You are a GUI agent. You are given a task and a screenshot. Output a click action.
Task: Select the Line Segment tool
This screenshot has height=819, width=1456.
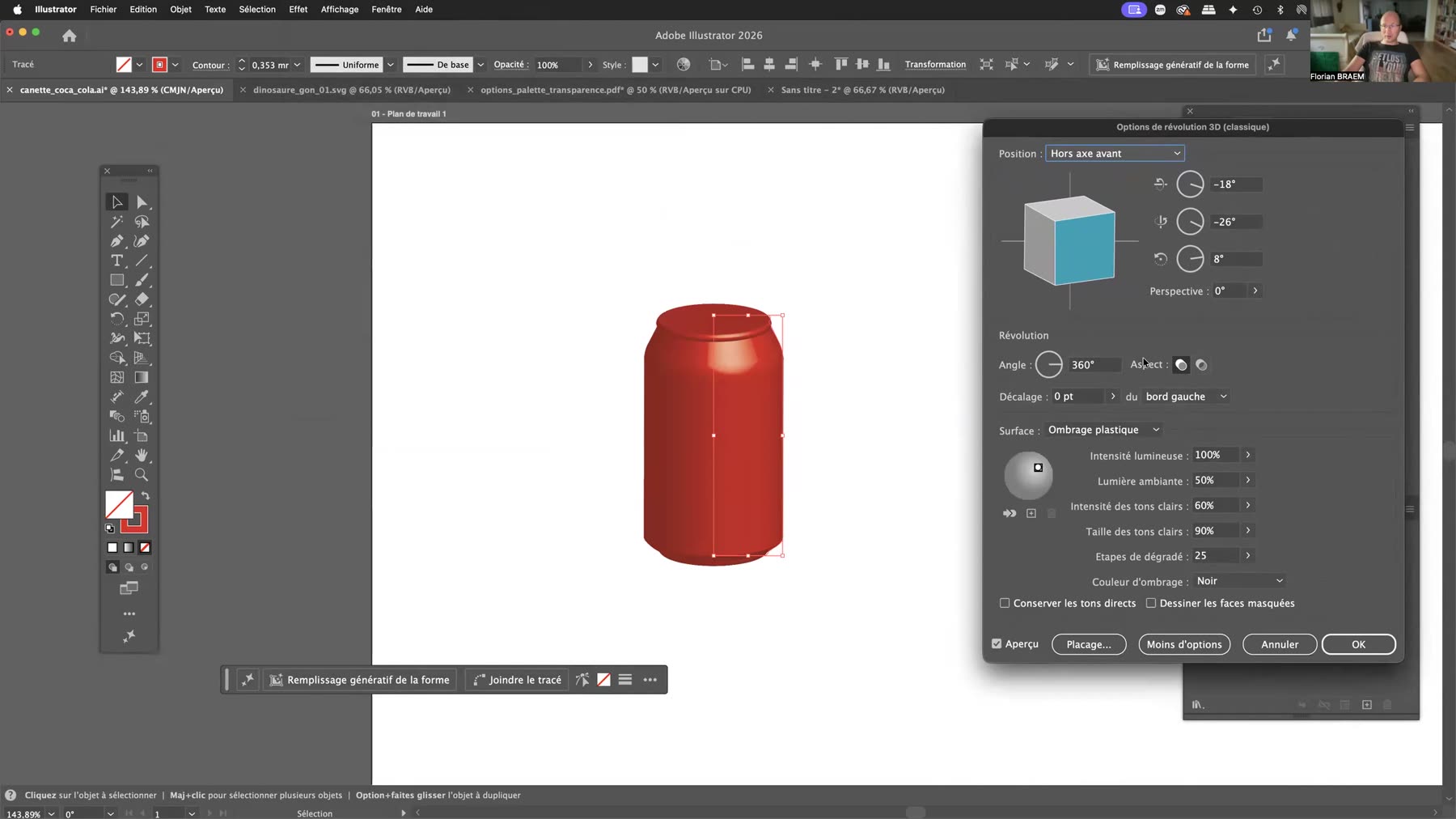click(142, 261)
